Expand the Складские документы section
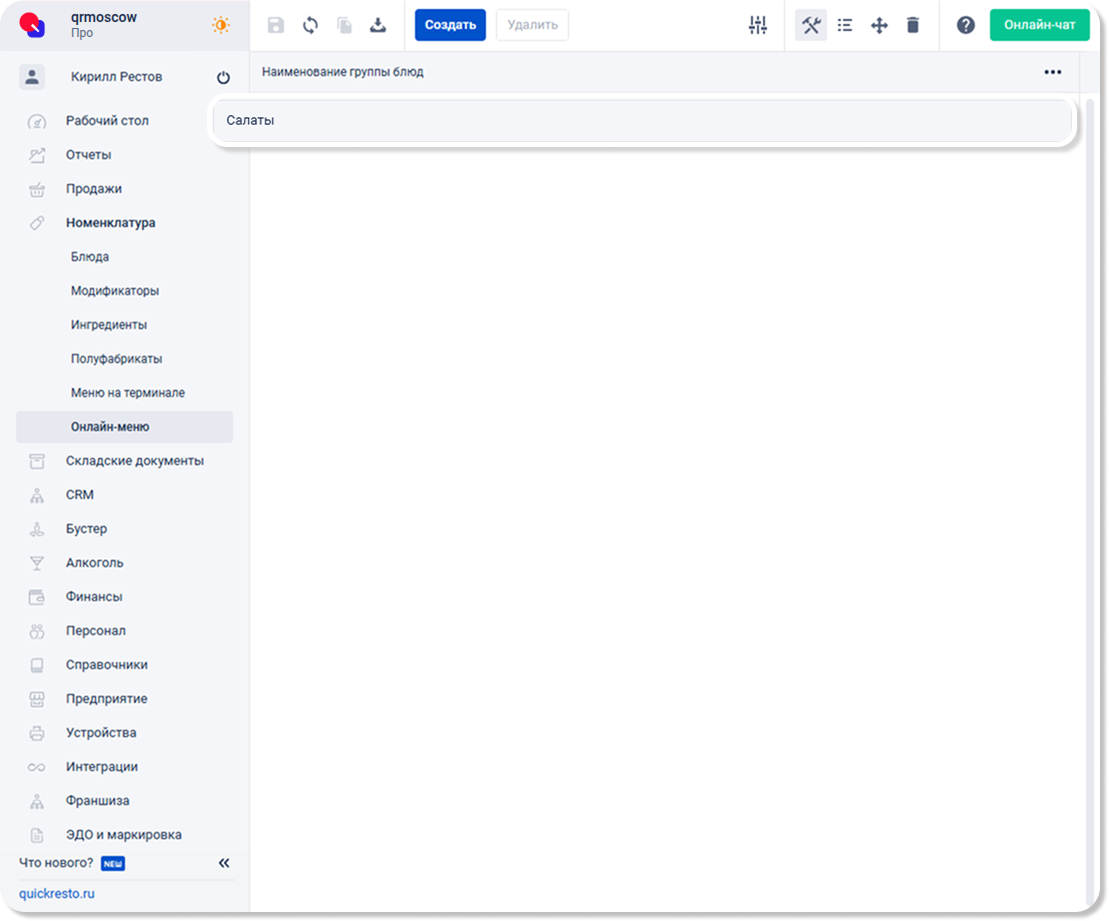This screenshot has width=1109, height=921. coord(134,461)
